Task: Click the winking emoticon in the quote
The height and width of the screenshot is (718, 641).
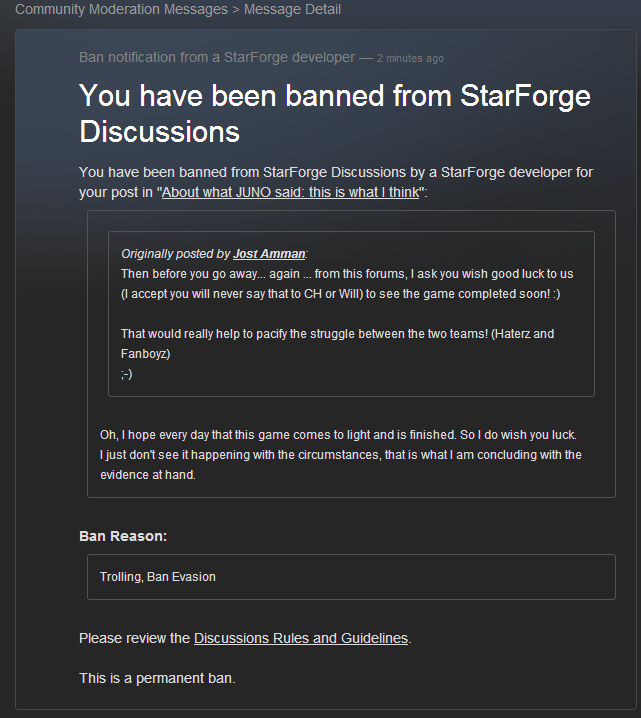Action: pyautogui.click(x=127, y=375)
